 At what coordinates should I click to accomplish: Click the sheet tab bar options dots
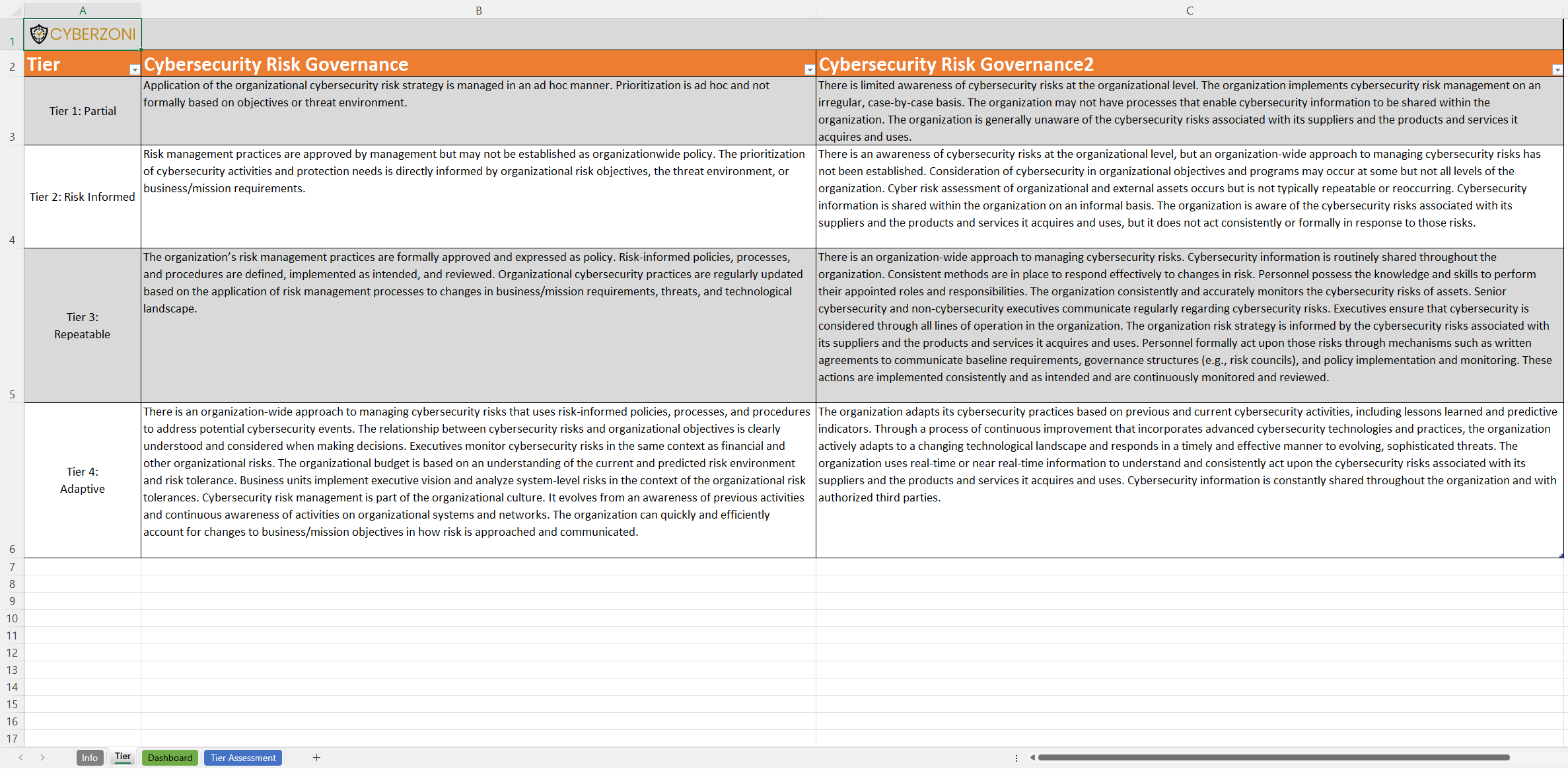1016,758
